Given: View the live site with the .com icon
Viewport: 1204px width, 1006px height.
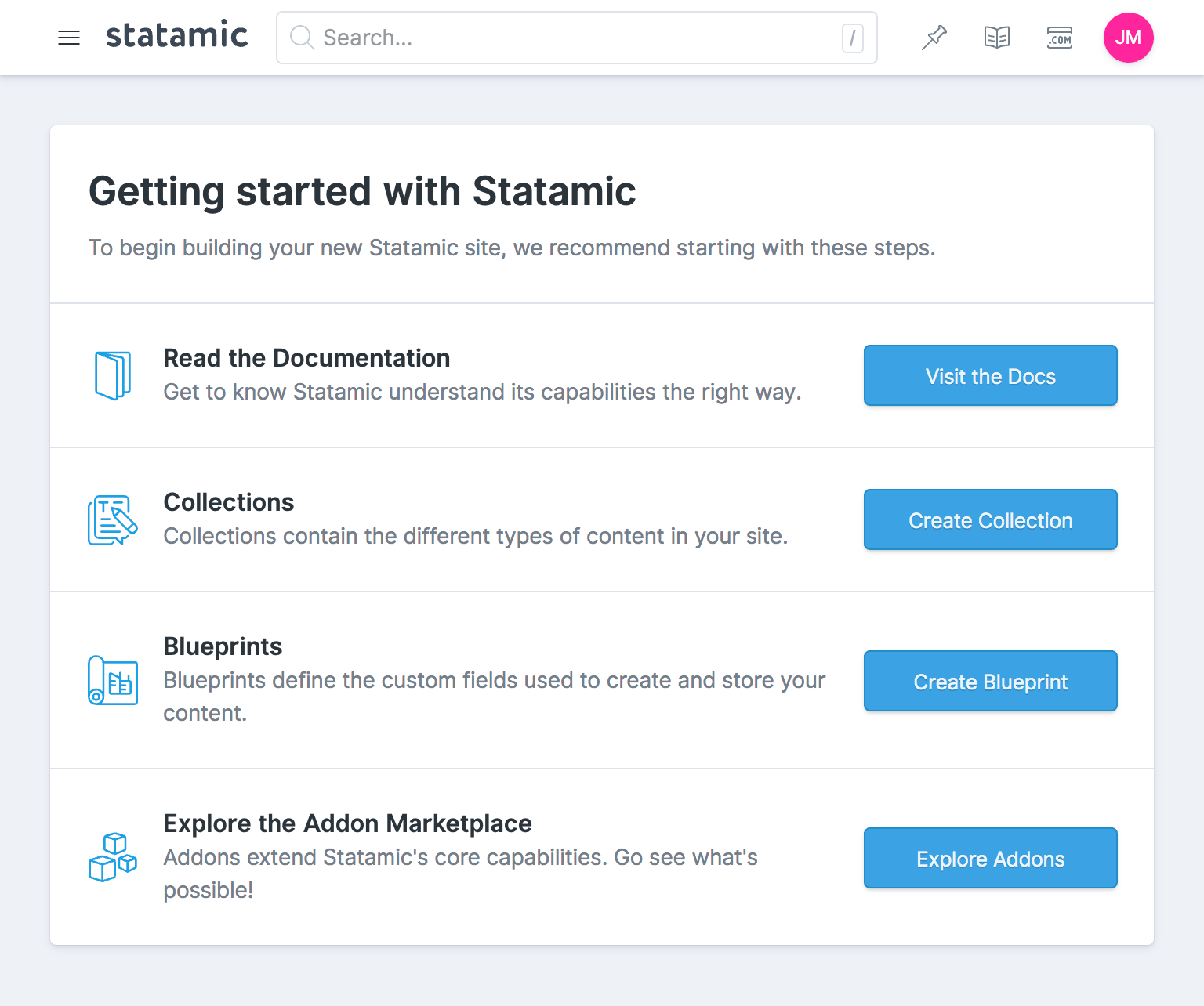Looking at the screenshot, I should (1059, 37).
